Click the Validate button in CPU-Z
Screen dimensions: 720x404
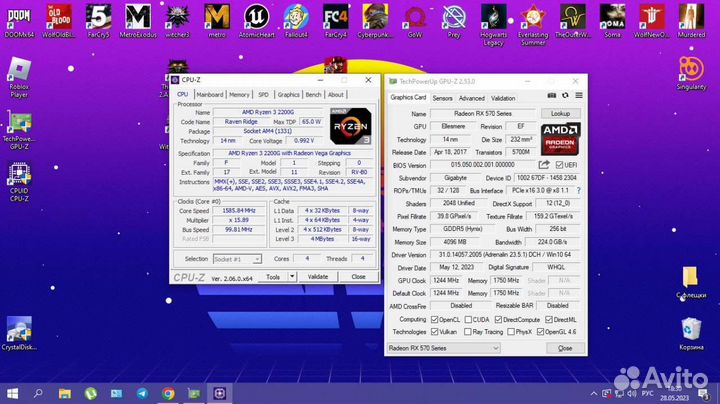tap(317, 276)
